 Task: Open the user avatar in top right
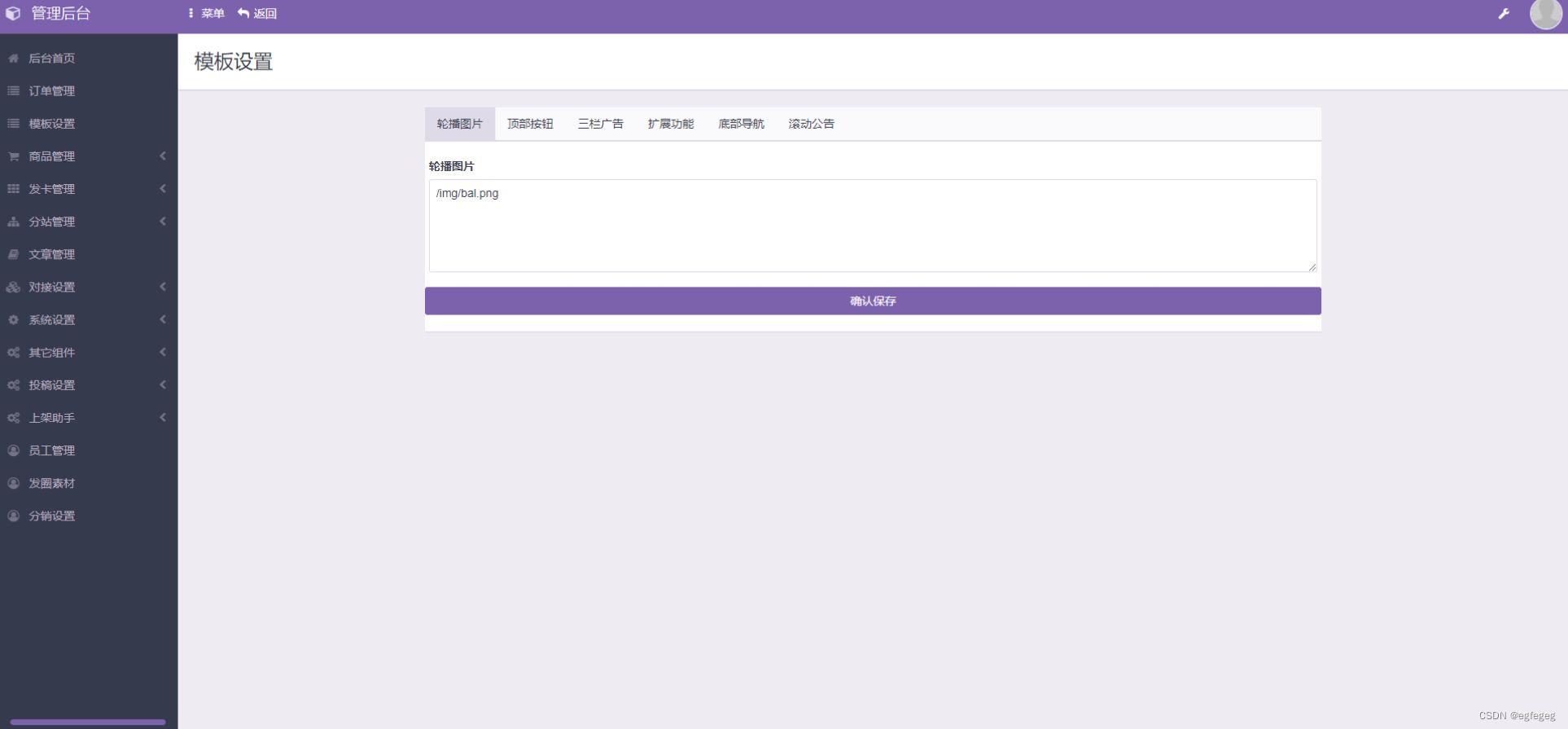[x=1545, y=14]
